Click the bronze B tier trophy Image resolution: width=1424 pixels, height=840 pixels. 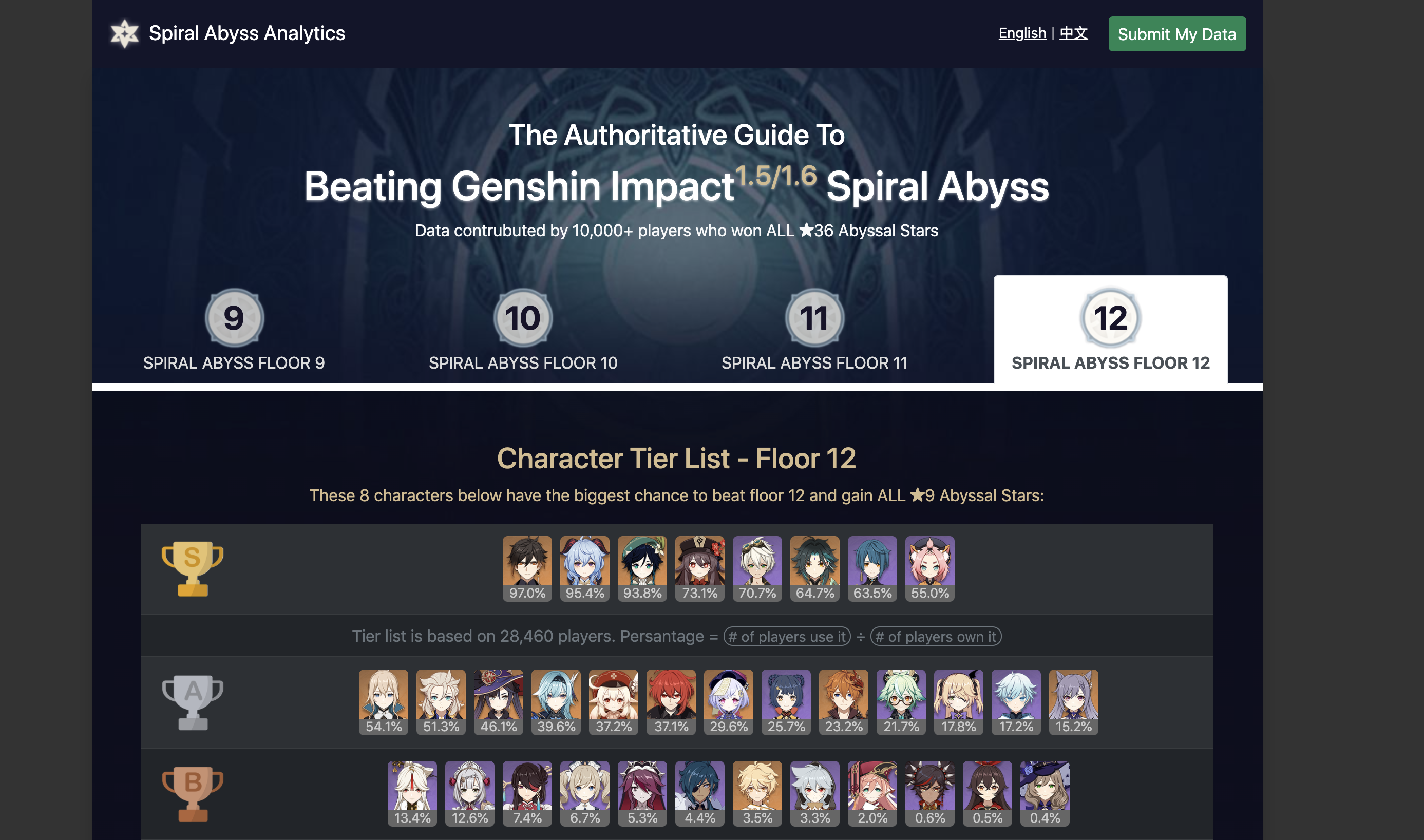(x=193, y=794)
